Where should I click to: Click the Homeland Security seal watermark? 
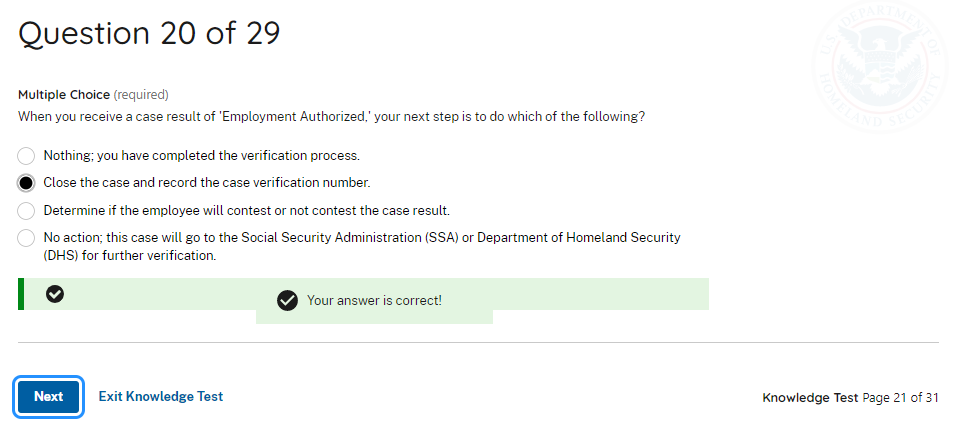click(x=881, y=65)
